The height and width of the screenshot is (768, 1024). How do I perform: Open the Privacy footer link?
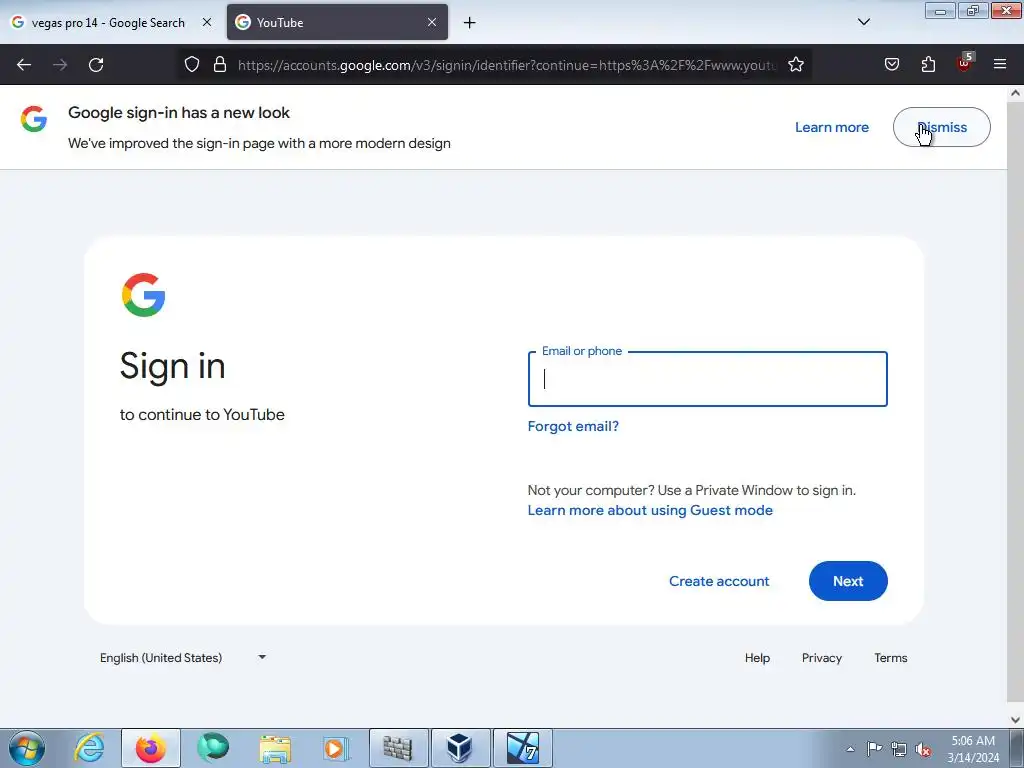[x=822, y=658]
